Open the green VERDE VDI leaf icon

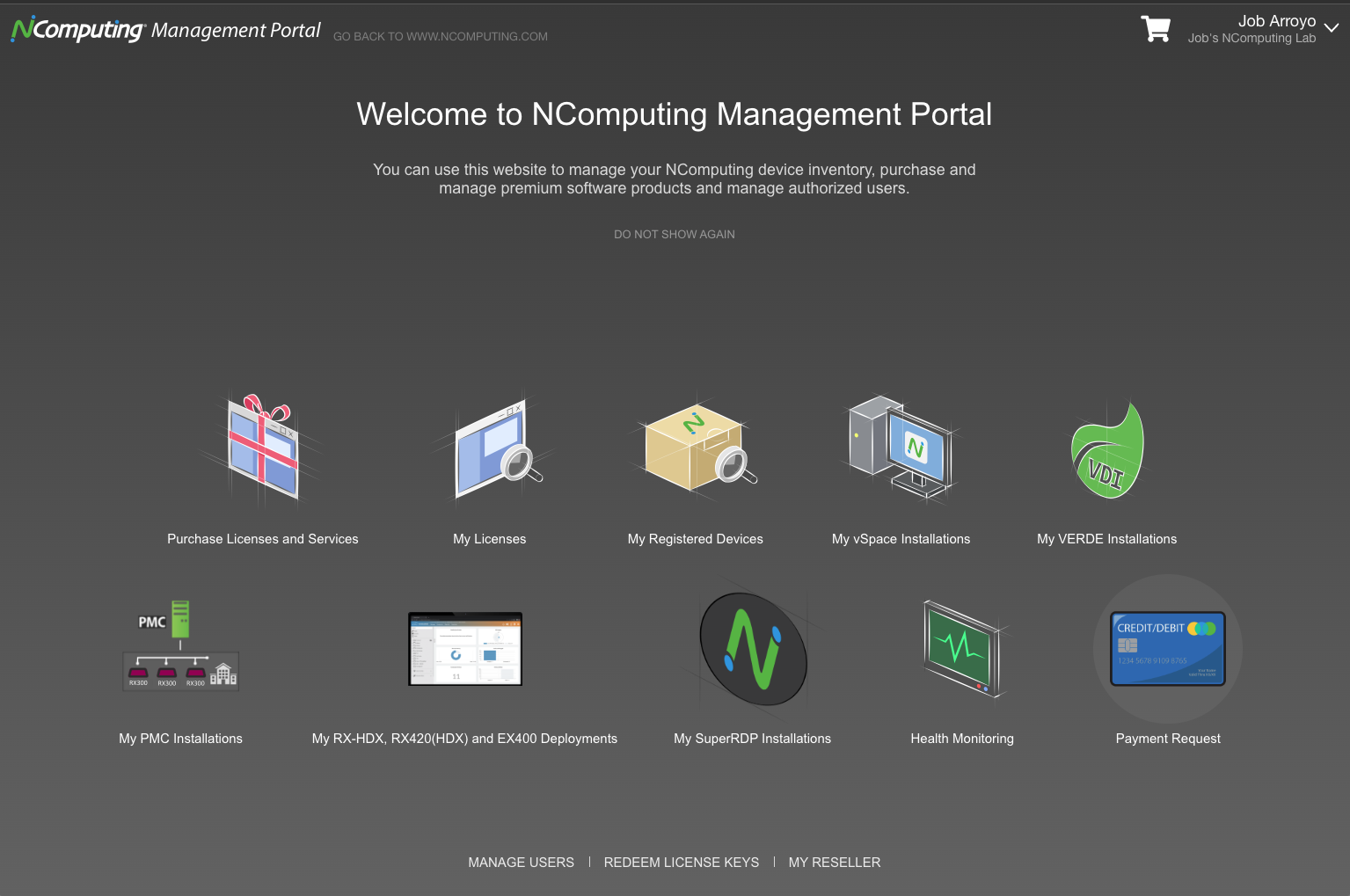click(x=1107, y=450)
